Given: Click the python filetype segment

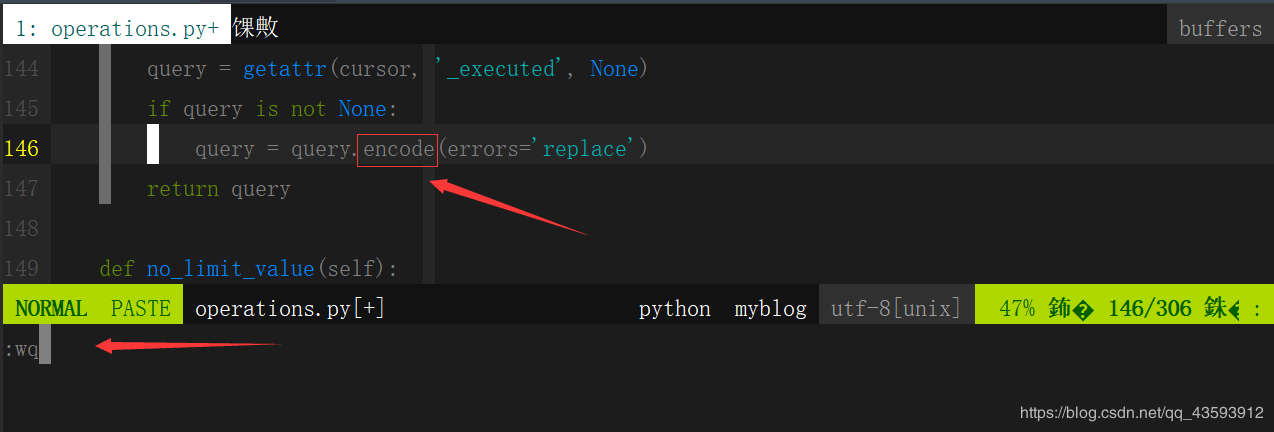Looking at the screenshot, I should pos(674,308).
